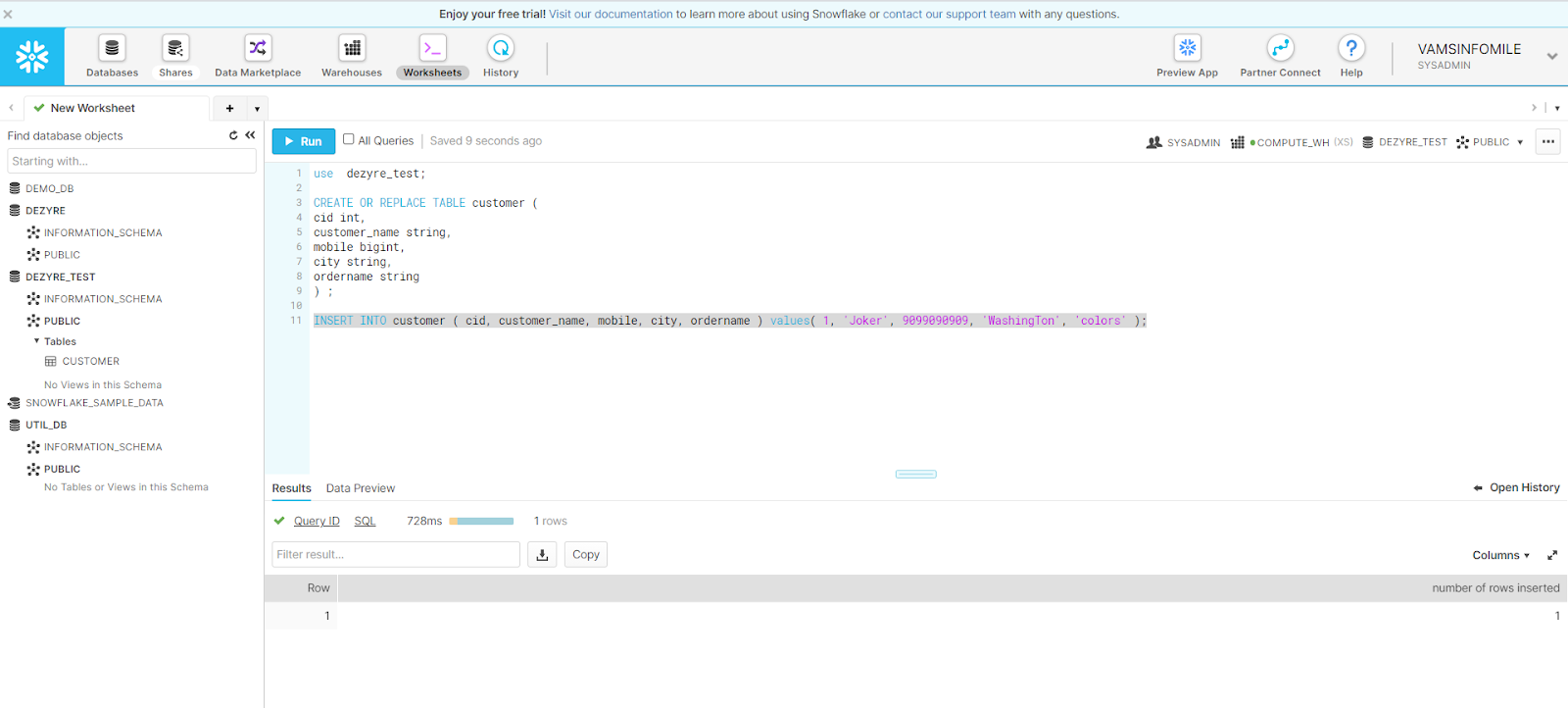
Task: Open the Shares page icon
Action: pos(175,49)
